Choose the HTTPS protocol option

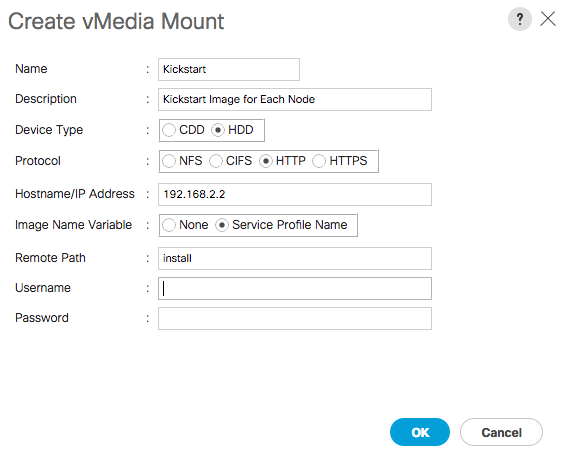(319, 161)
